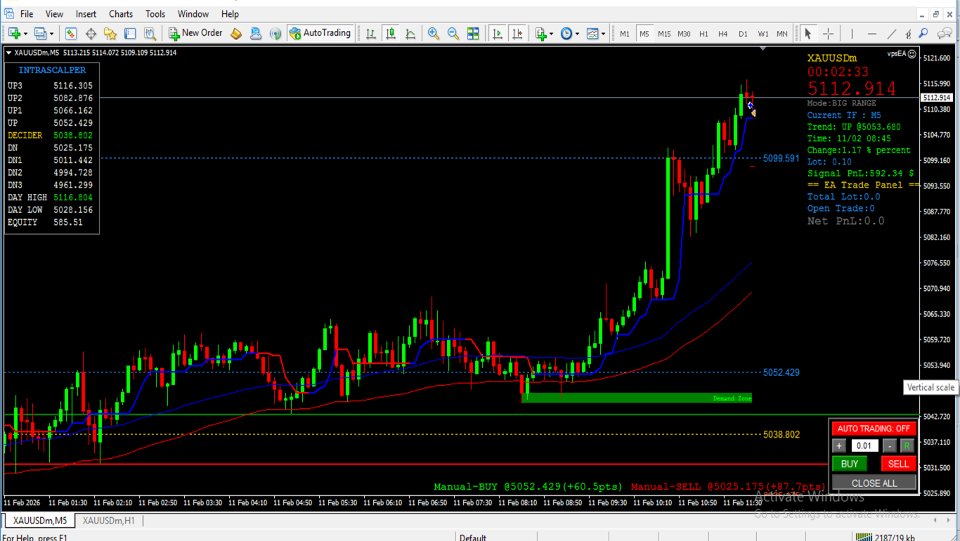
Task: Switch timeframe to M1
Action: 624,34
